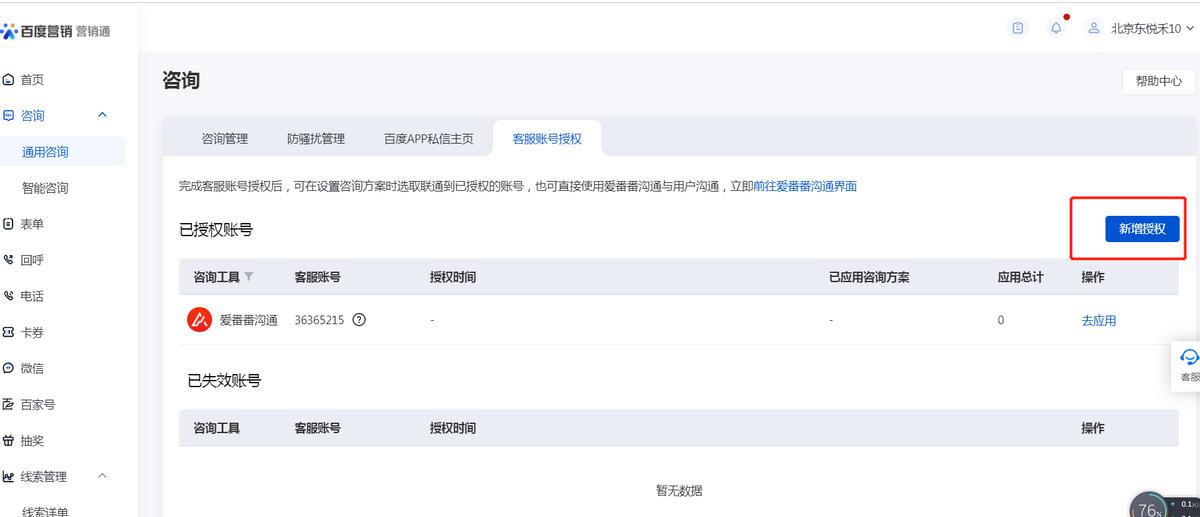This screenshot has width=1200, height=517.
Task: Click the 爱番番沟通 tool name text
Action: click(x=249, y=321)
